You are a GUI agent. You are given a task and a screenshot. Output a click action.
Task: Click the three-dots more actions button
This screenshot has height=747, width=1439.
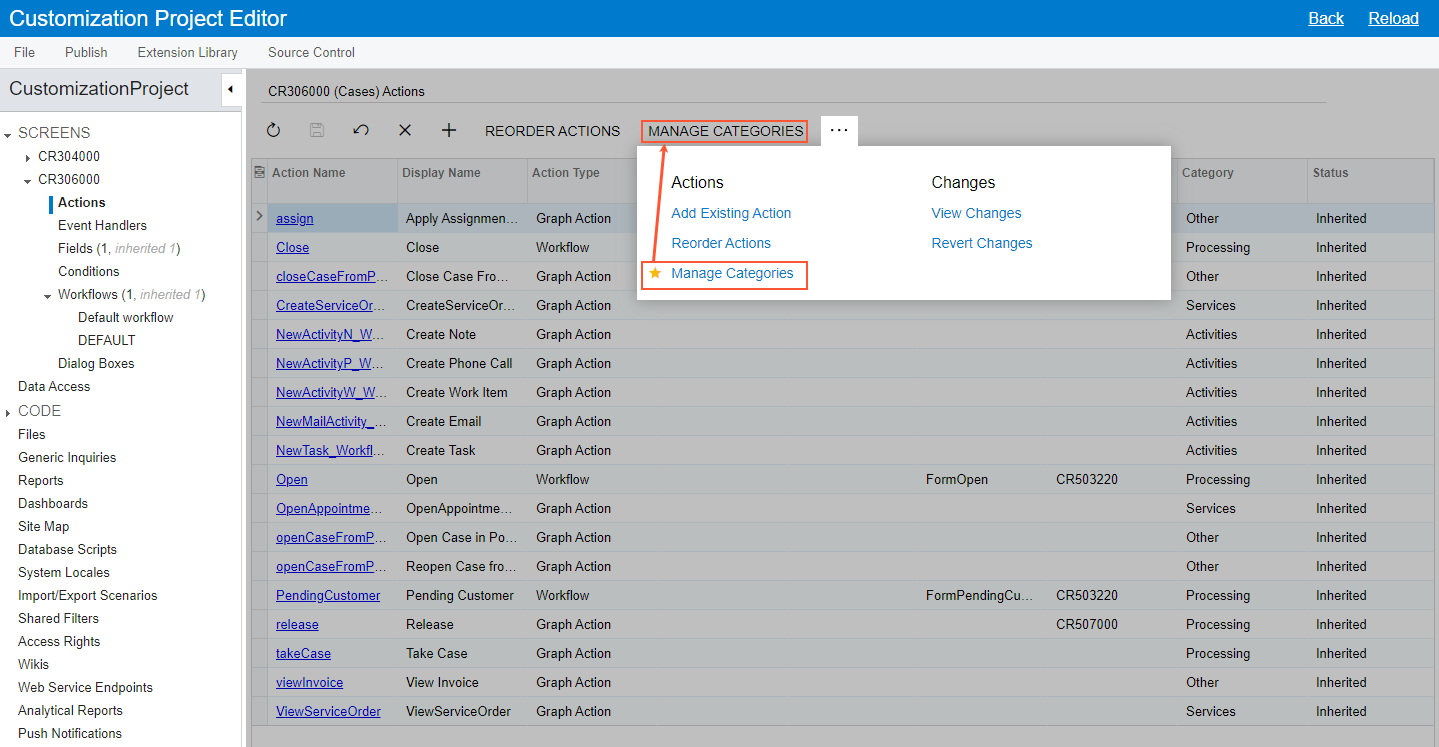[839, 130]
